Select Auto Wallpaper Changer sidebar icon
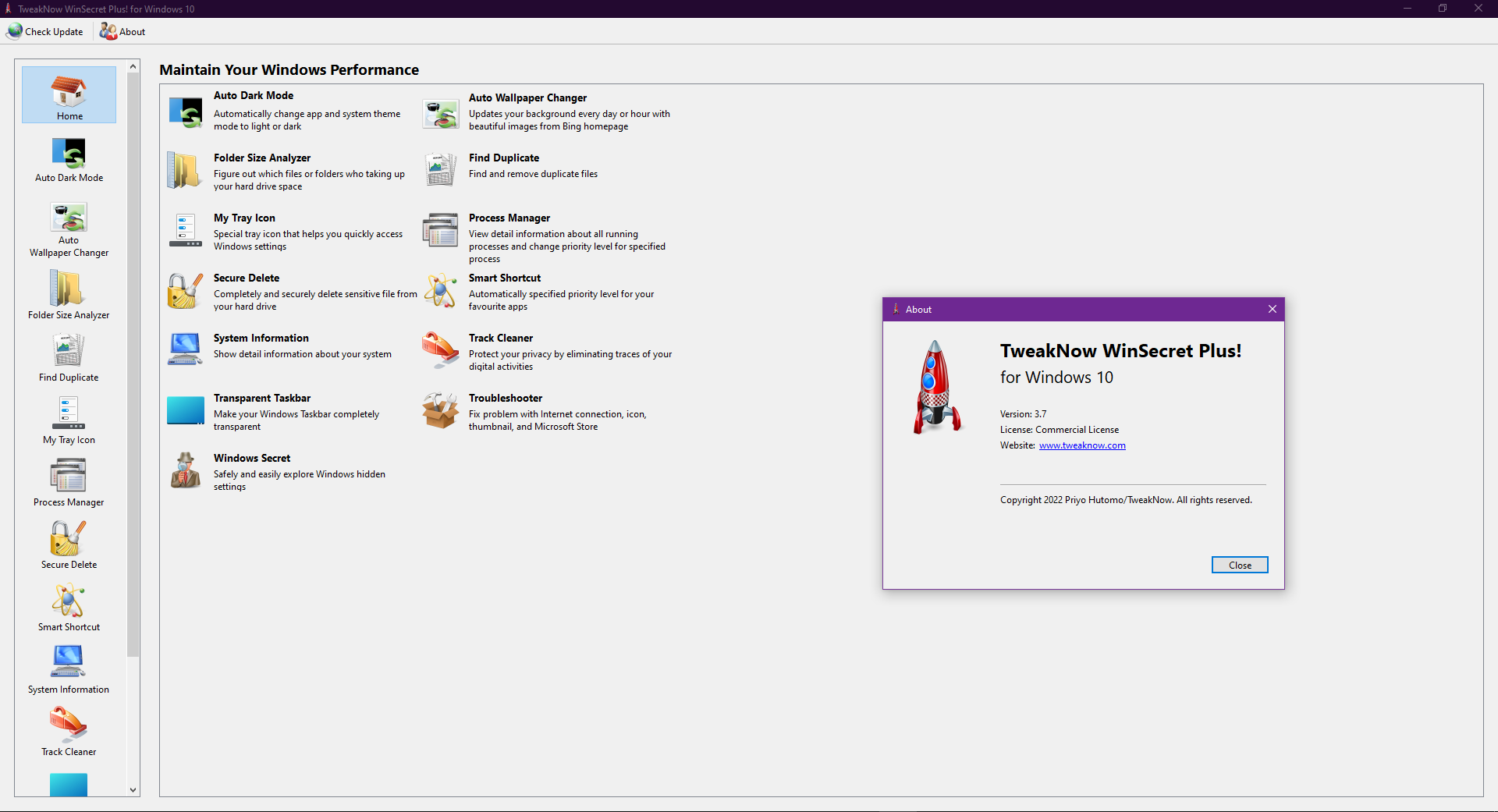Viewport: 1498px width, 812px height. point(69,229)
